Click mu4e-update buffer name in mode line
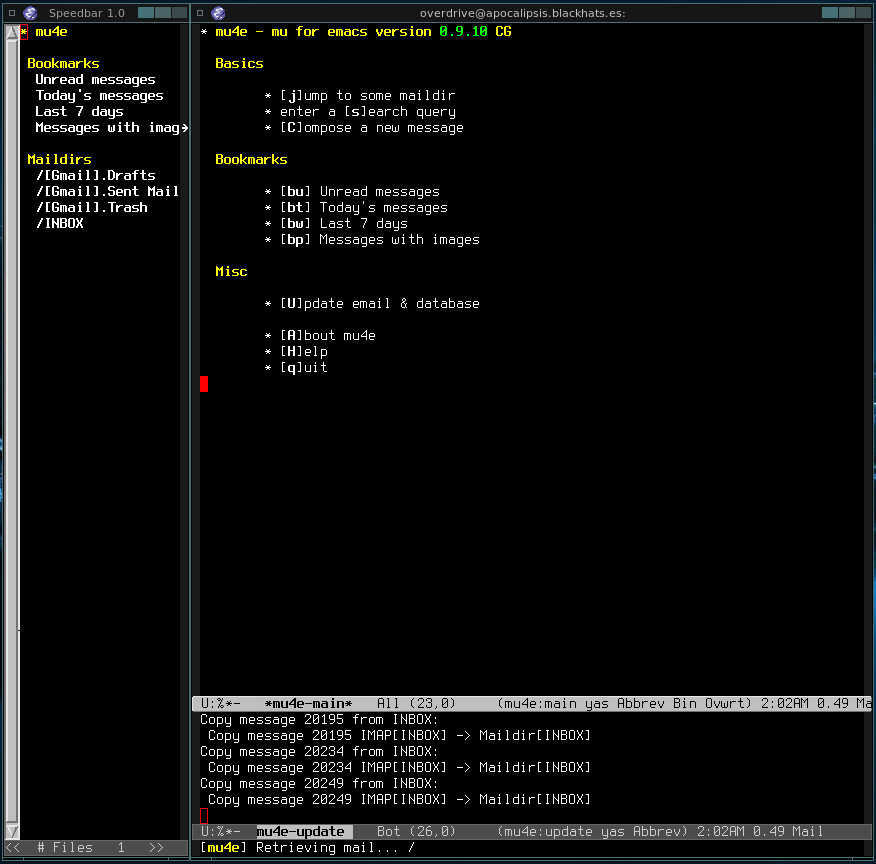 pos(301,832)
